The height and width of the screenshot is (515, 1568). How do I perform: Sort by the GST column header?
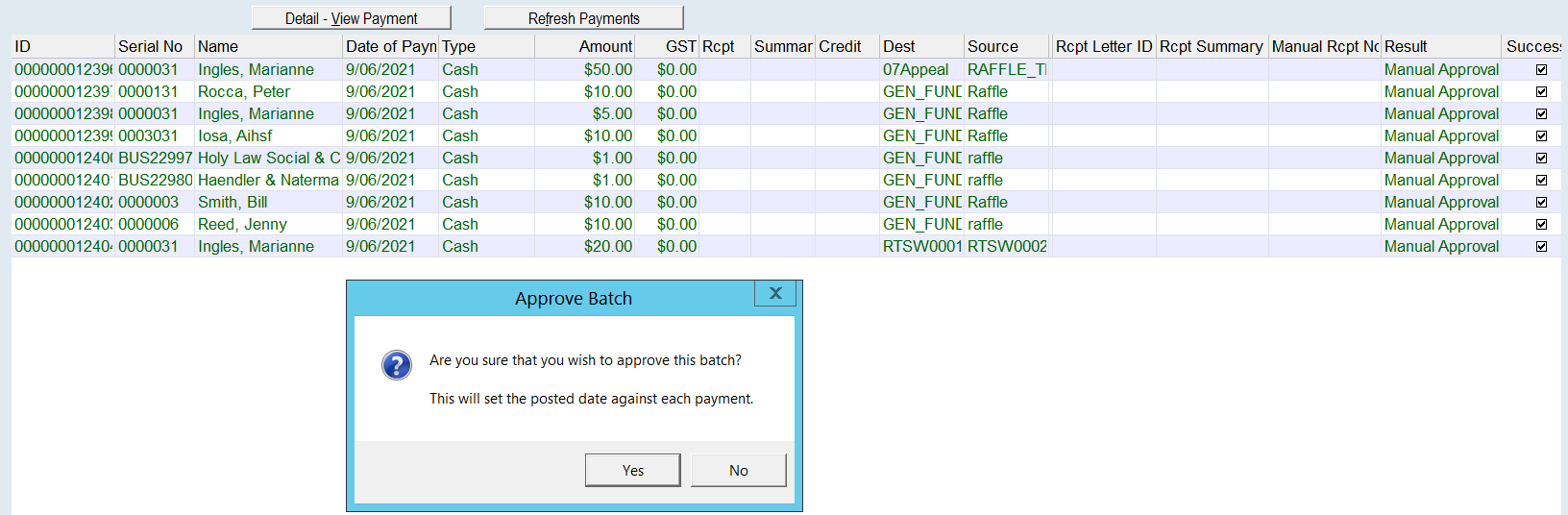tap(667, 46)
